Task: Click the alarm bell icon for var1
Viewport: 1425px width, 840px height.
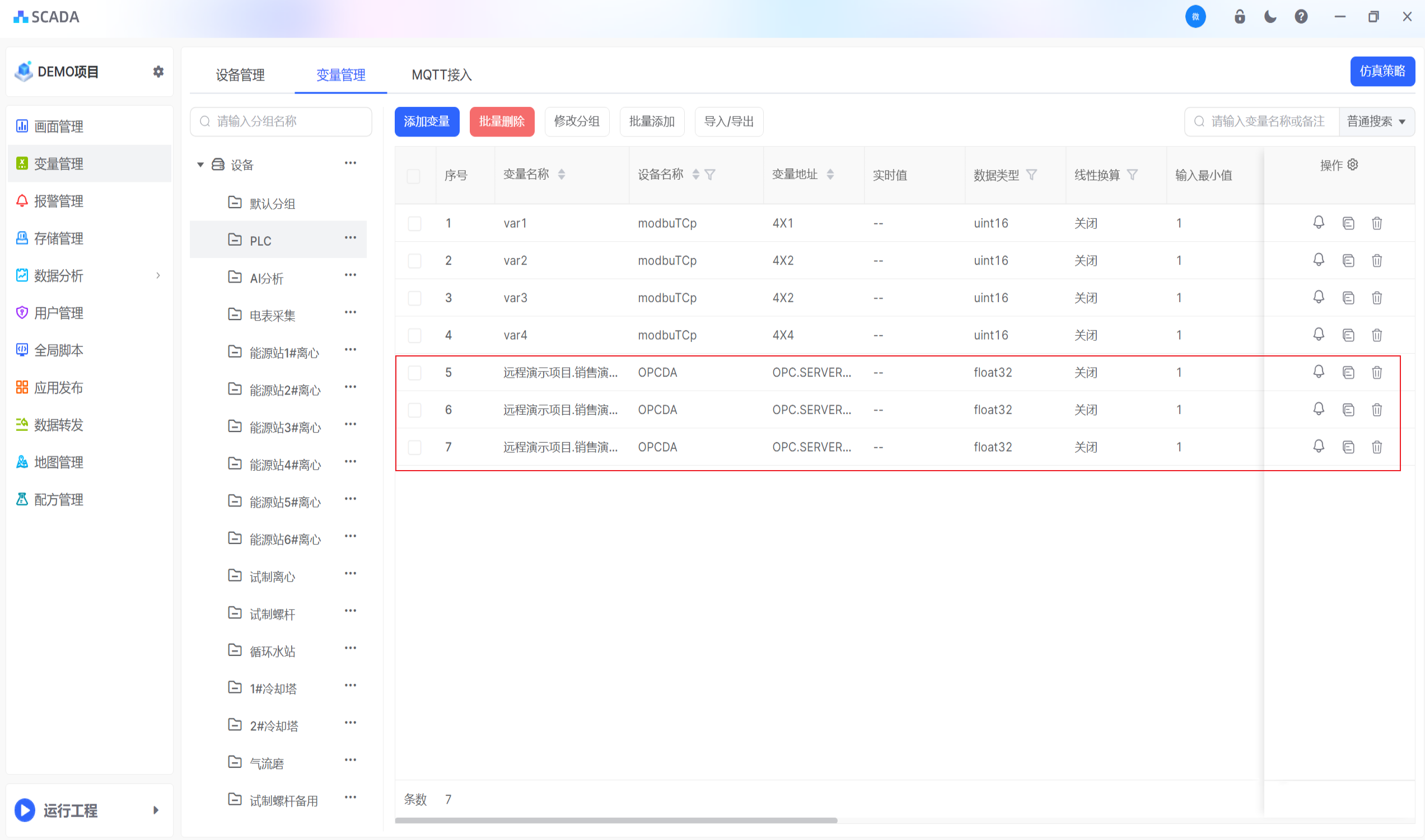Action: pos(1318,223)
